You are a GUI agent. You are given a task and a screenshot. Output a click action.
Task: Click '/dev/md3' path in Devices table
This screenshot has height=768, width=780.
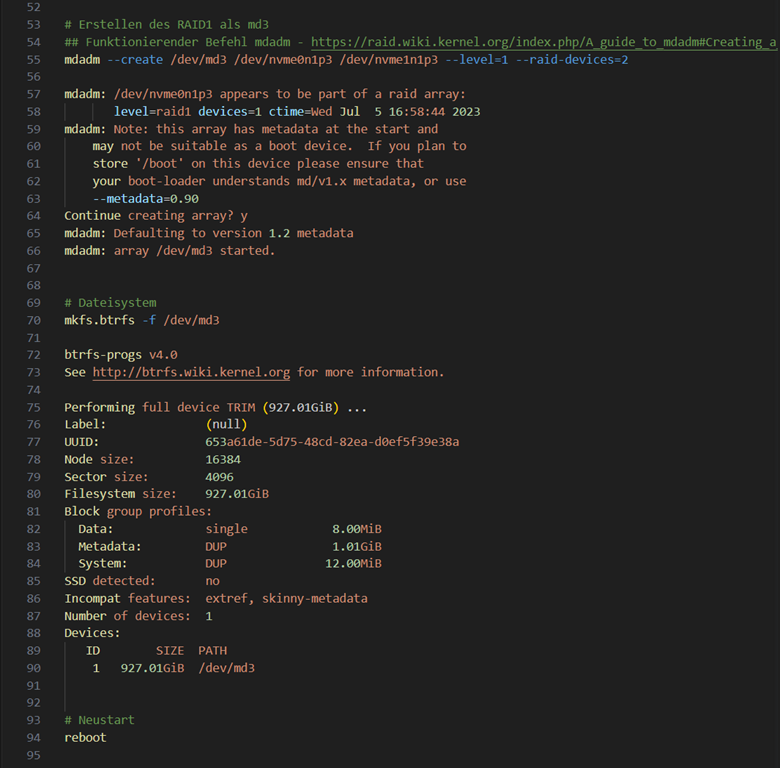(x=226, y=667)
